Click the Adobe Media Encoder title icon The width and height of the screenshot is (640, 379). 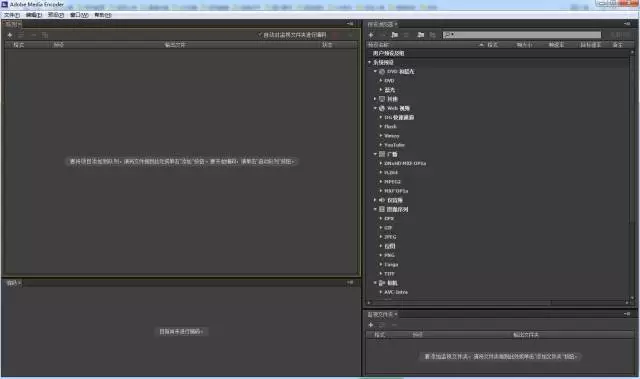pyautogui.click(x=4, y=4)
